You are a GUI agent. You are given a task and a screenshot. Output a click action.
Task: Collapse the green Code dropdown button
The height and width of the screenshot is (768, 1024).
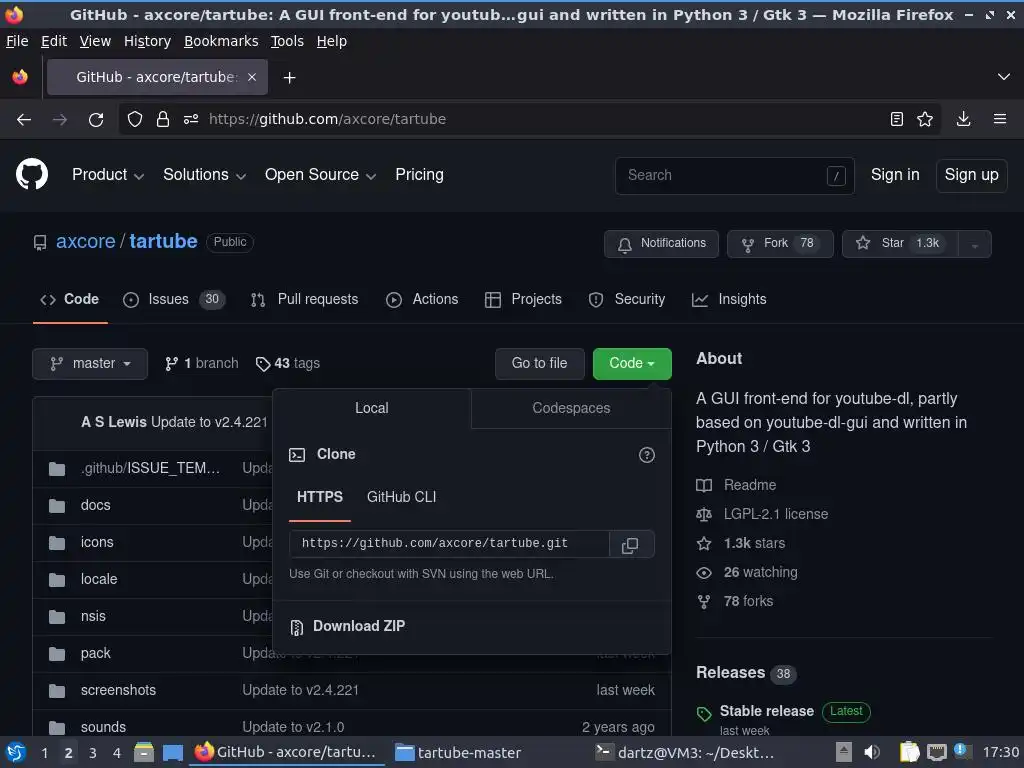[x=632, y=363]
